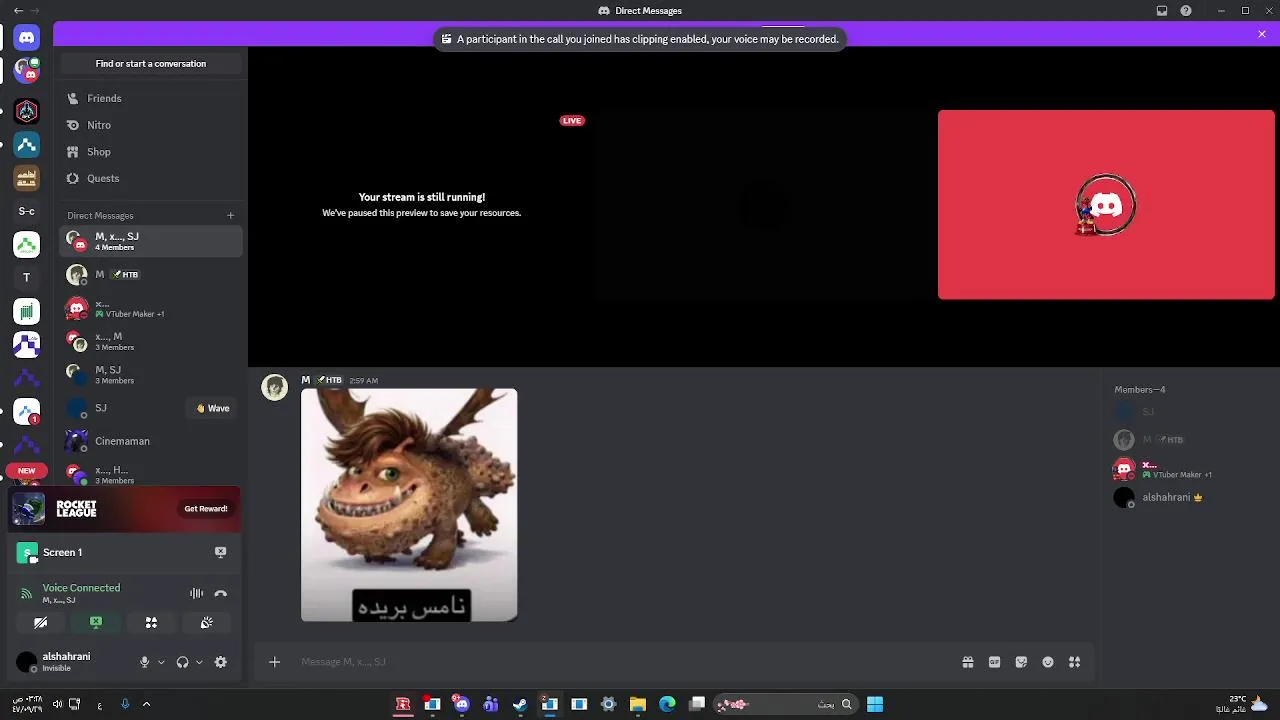The image size is (1280, 720).
Task: Select VTuber Maker member in list
Action: pos(1190,469)
